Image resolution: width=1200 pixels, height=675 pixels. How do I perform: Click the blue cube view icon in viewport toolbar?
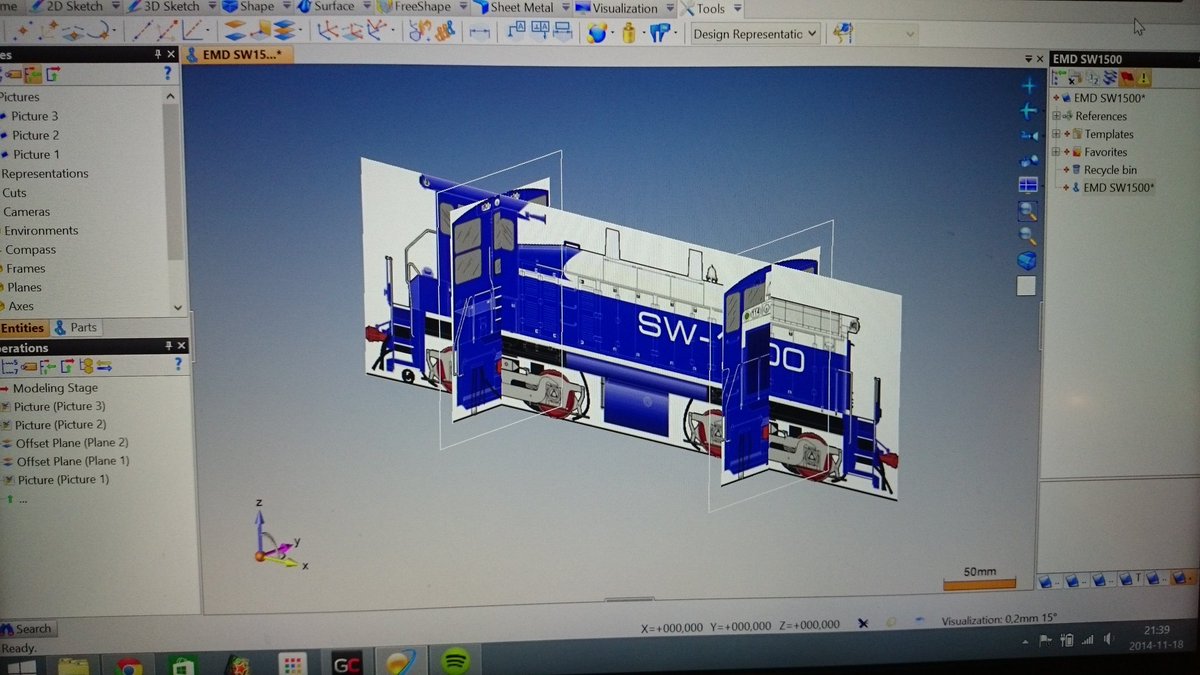pyautogui.click(x=1027, y=260)
